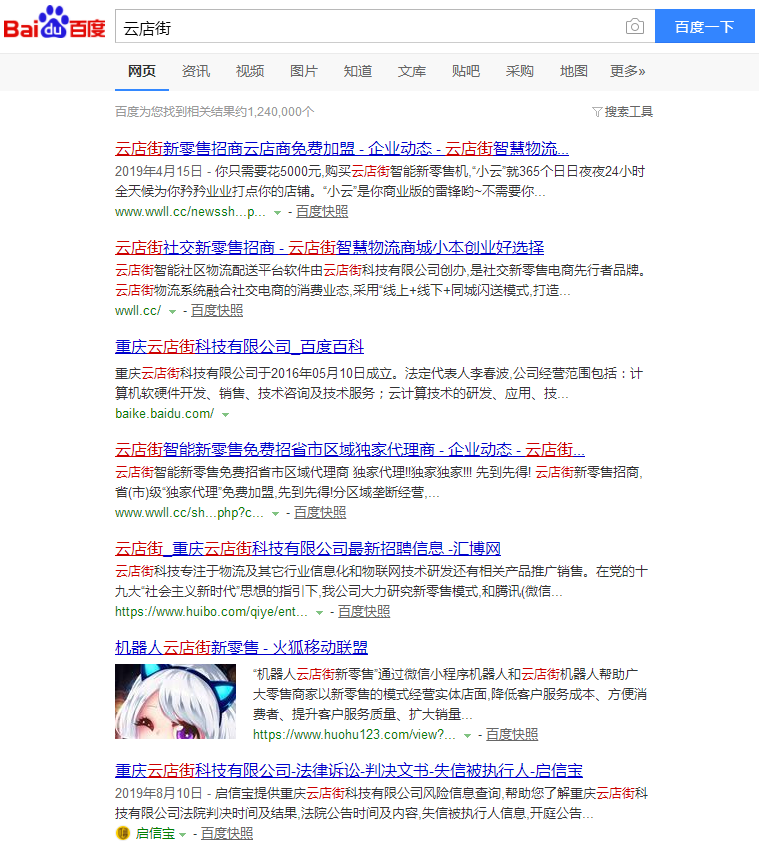759x852 pixels.
Task: Open 机器人云店街新零售 火狐移动联盟 result
Action: point(241,647)
